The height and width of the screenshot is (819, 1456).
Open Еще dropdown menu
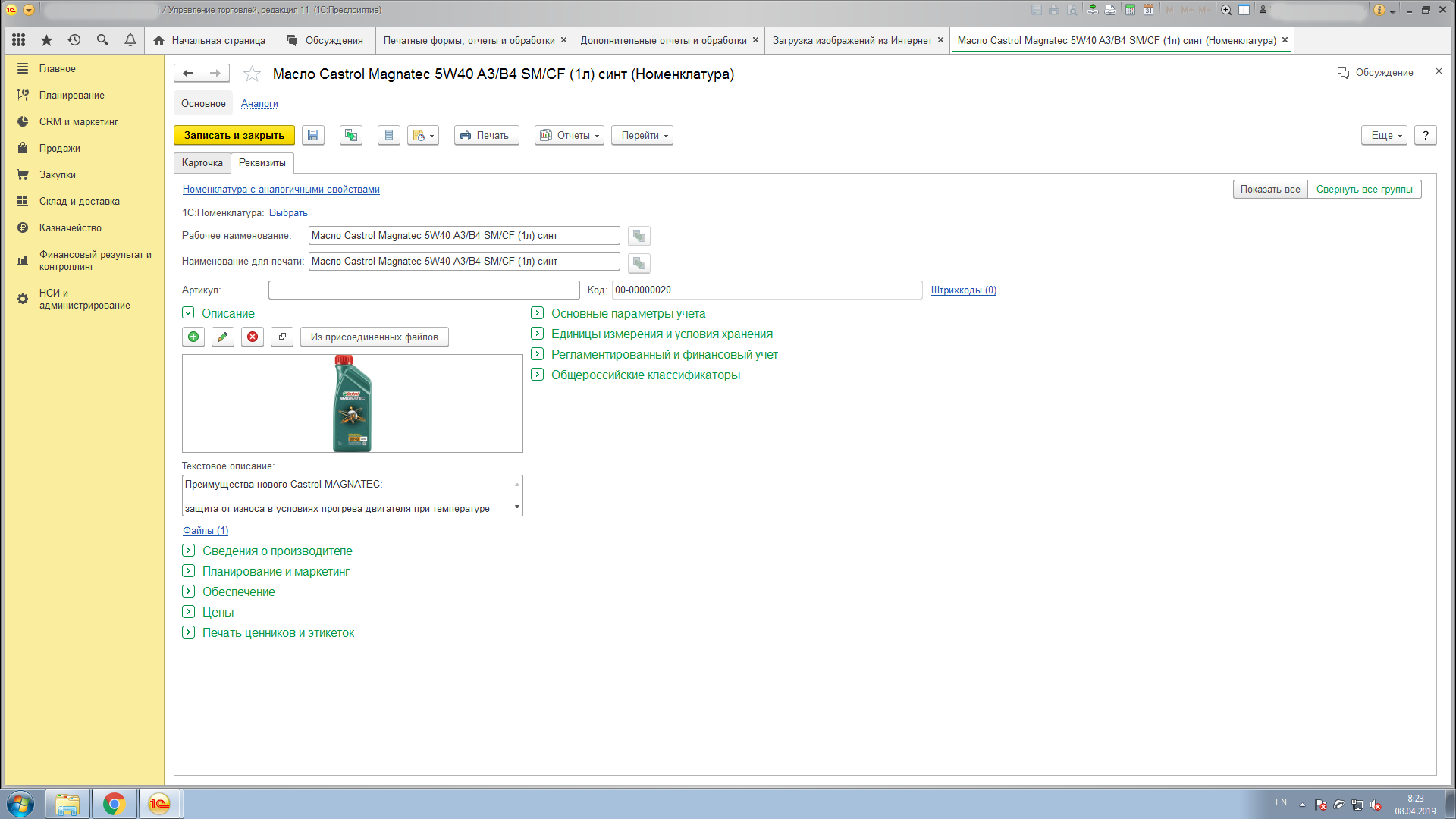[x=1385, y=135]
